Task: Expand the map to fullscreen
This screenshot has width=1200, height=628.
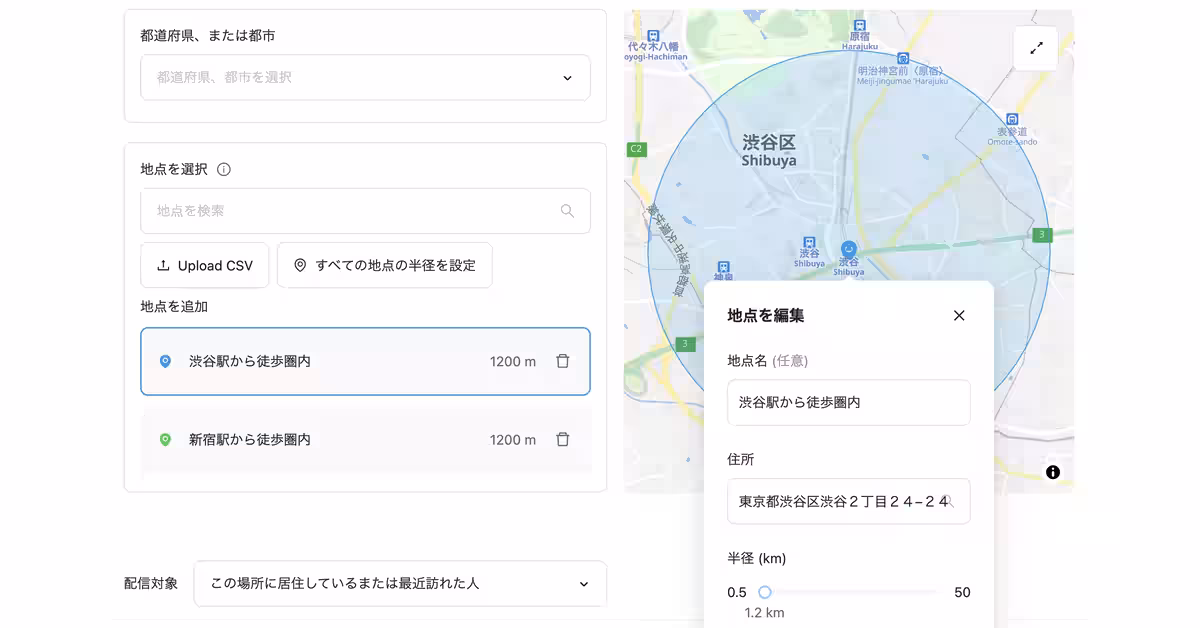Action: [x=1036, y=48]
